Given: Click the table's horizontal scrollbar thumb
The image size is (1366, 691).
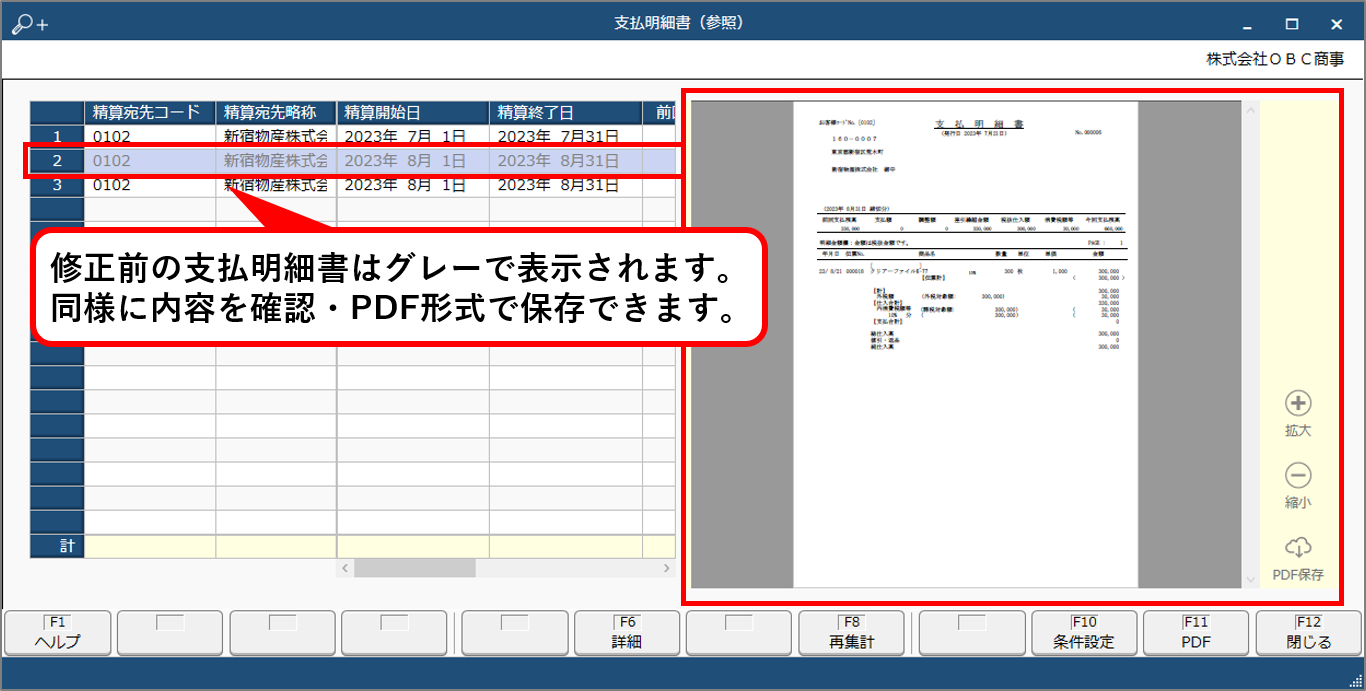Looking at the screenshot, I should click(x=414, y=568).
